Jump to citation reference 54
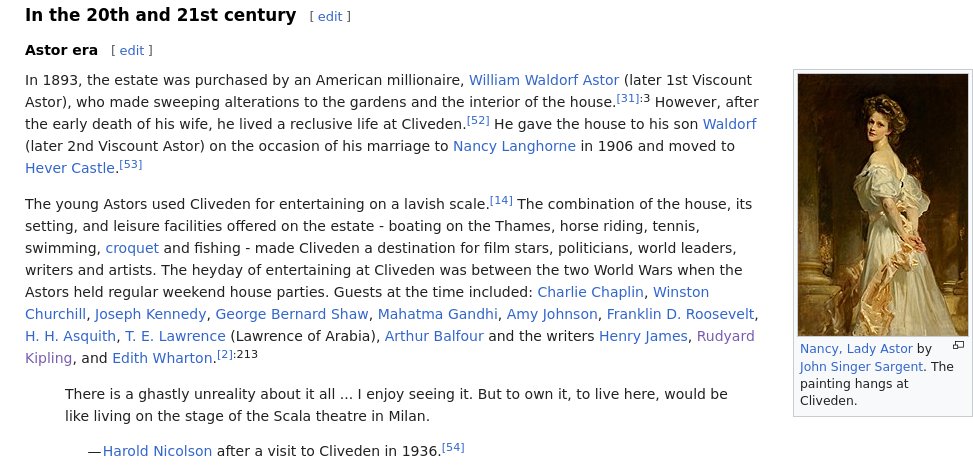The image size is (973, 467). (453, 446)
